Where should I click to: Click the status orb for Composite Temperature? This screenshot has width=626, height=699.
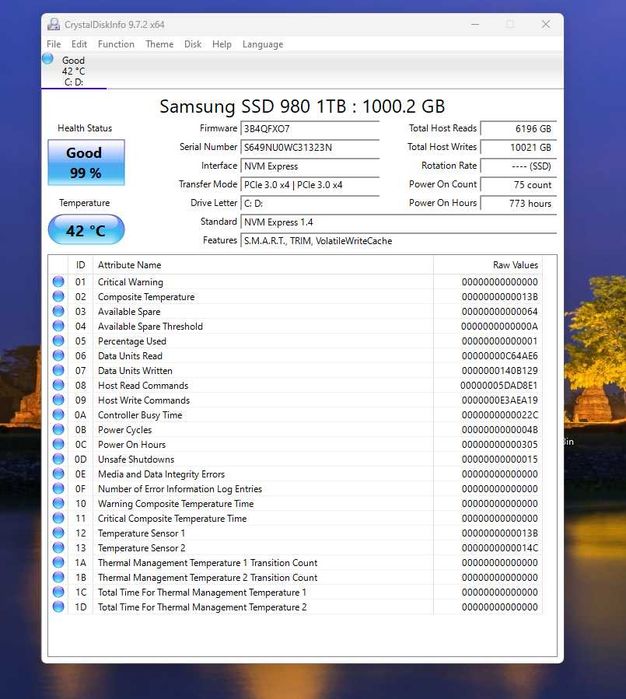coord(58,296)
